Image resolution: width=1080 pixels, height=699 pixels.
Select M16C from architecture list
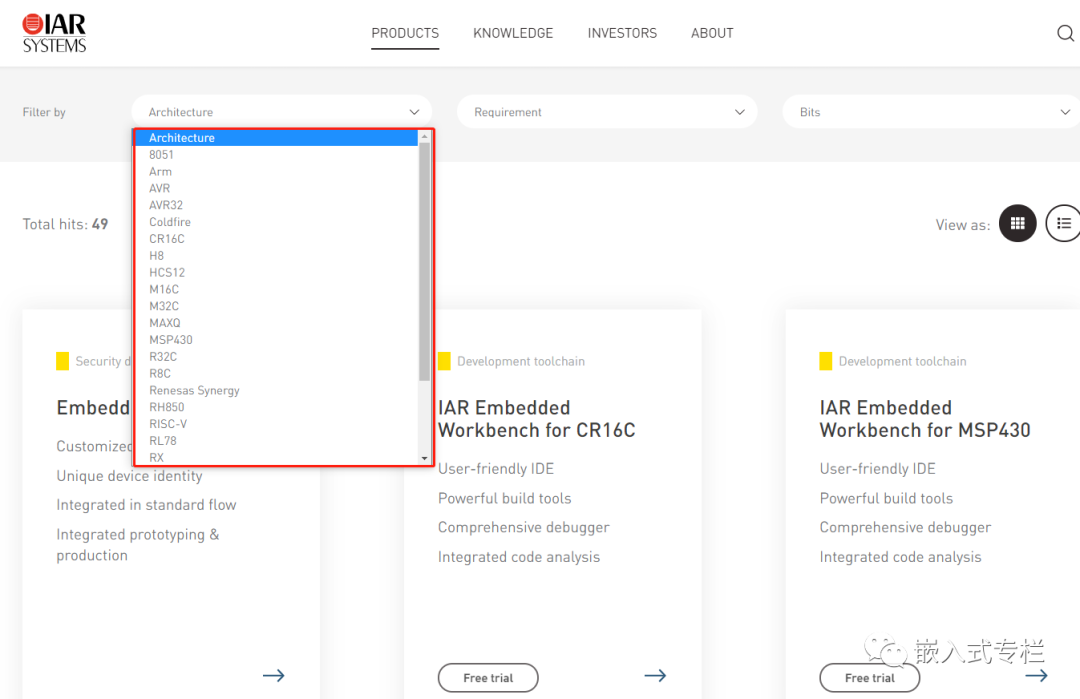[276, 289]
